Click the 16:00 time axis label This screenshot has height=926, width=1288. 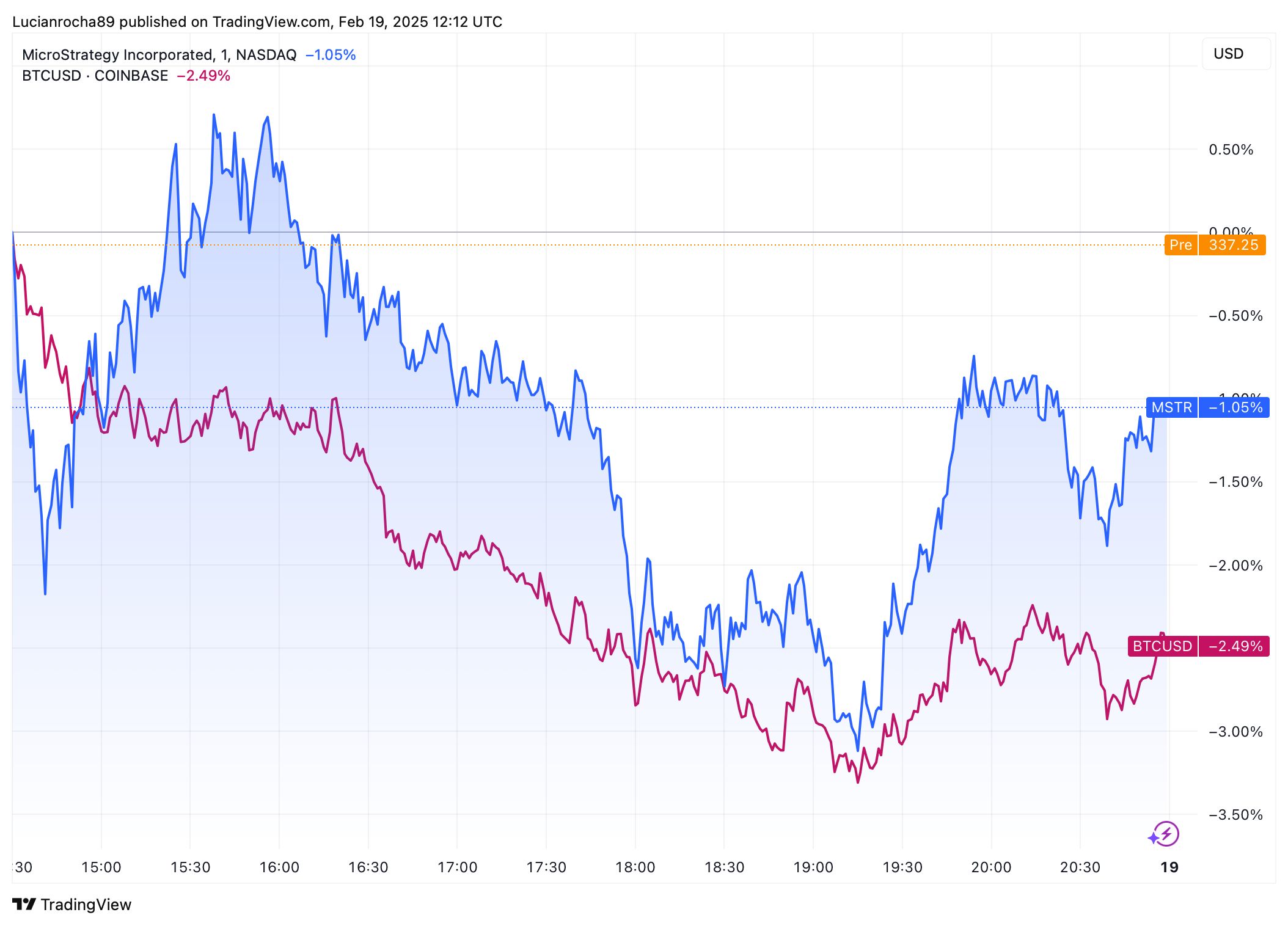[279, 867]
